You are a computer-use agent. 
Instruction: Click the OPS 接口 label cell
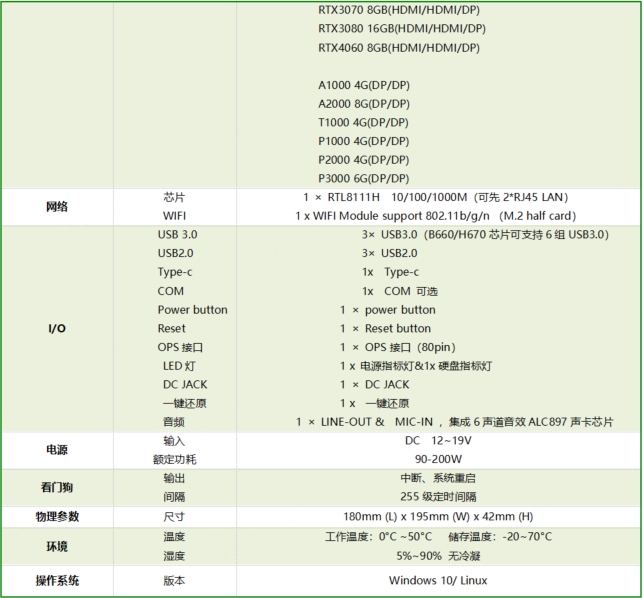tap(180, 347)
